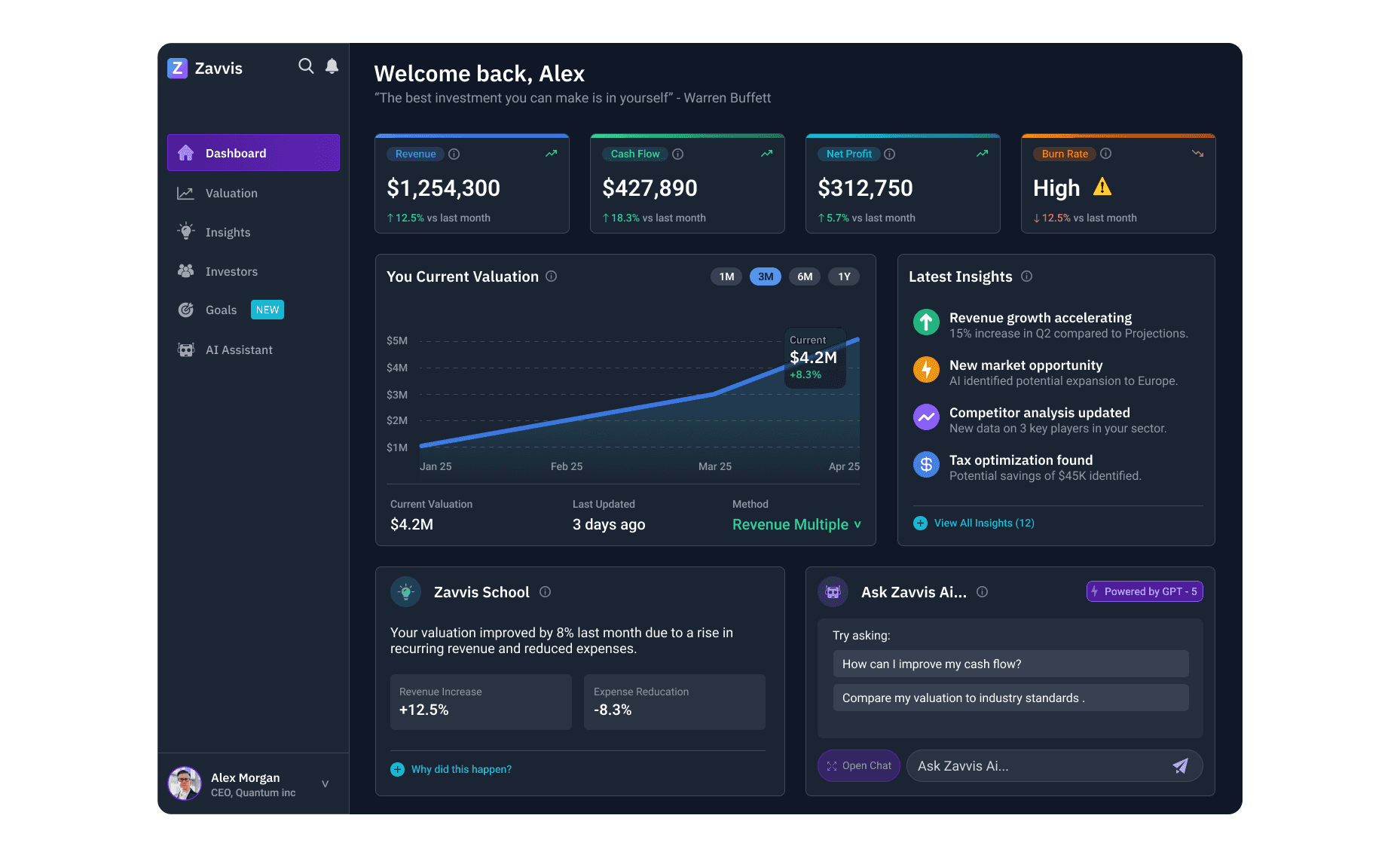
Task: Click the $427,890 cash flow value
Action: (650, 188)
